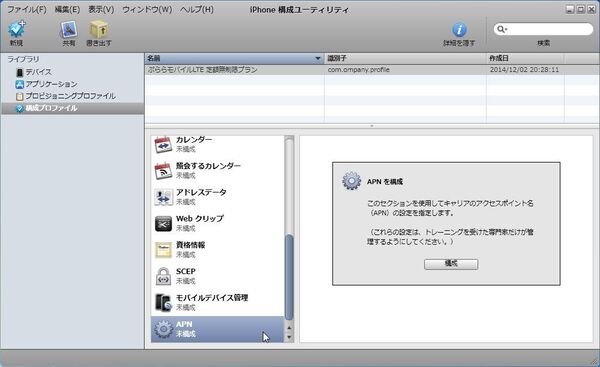Viewport: 600px width, 367px height.
Task: Click the search magnifier icon
Action: [501, 29]
